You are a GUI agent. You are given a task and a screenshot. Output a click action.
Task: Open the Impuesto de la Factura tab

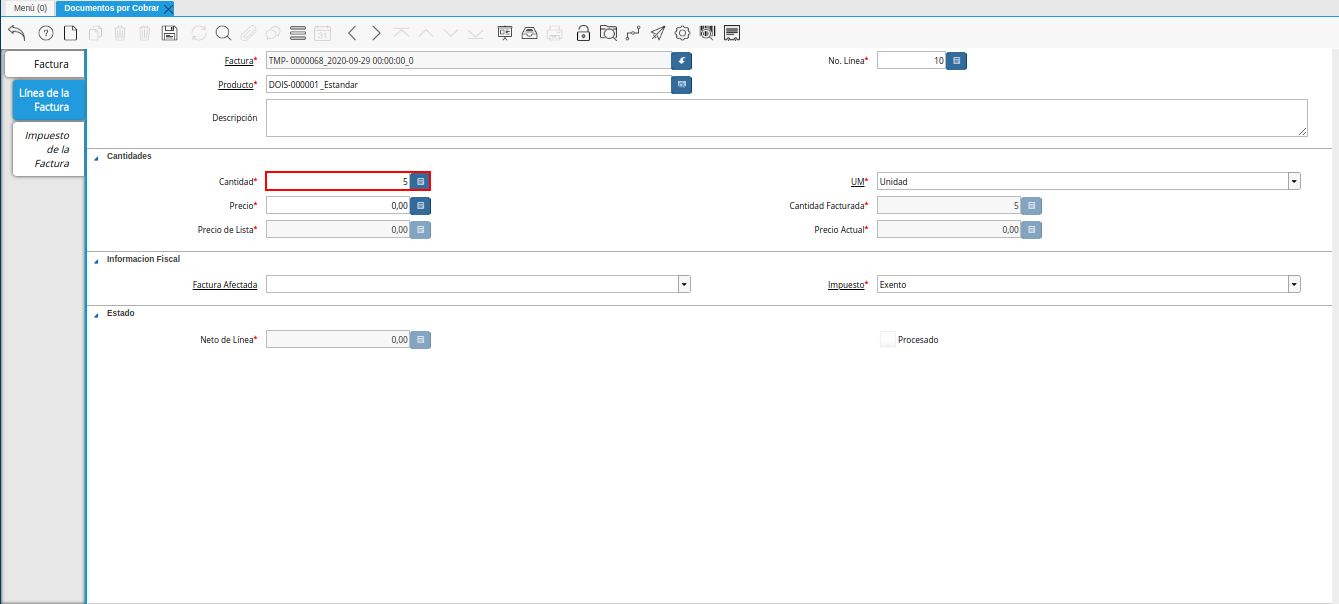[48, 149]
